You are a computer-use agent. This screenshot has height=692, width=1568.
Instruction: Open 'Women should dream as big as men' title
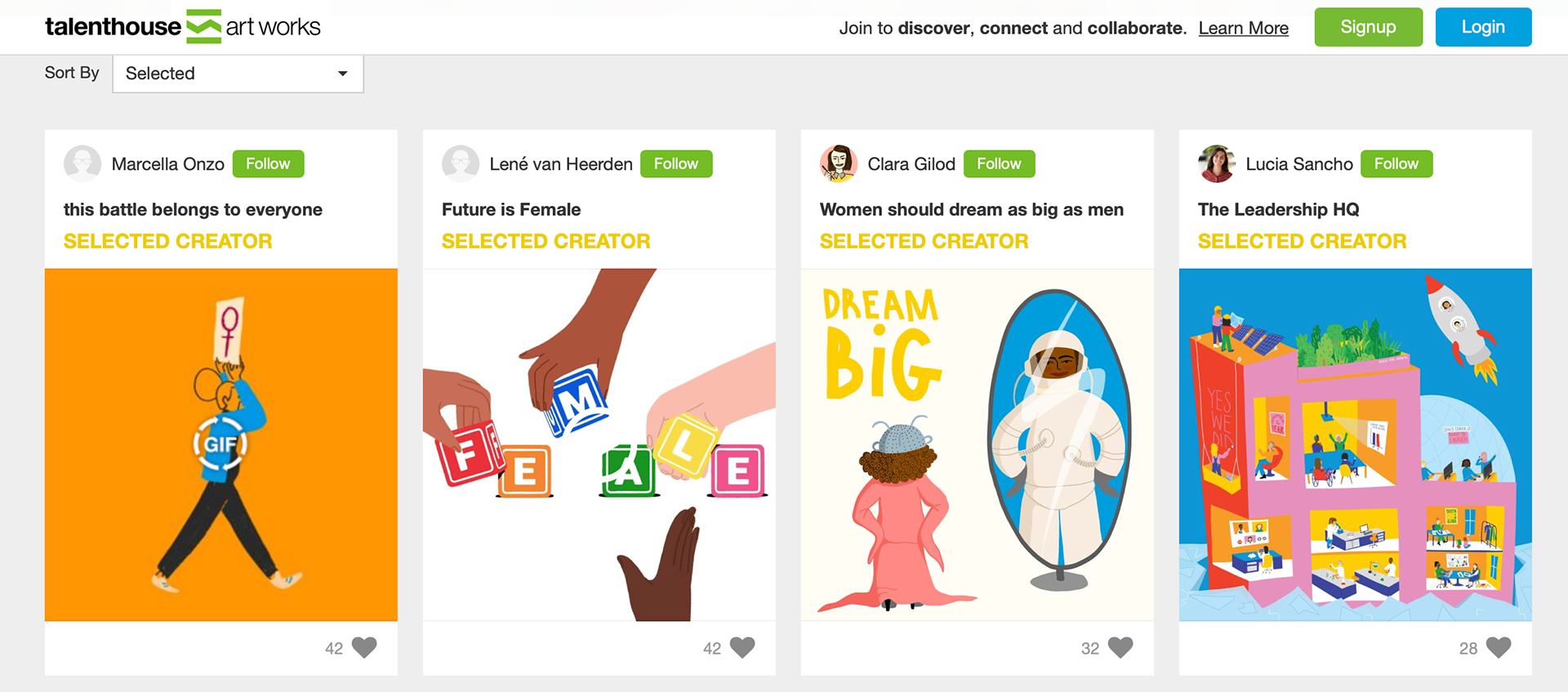point(972,209)
